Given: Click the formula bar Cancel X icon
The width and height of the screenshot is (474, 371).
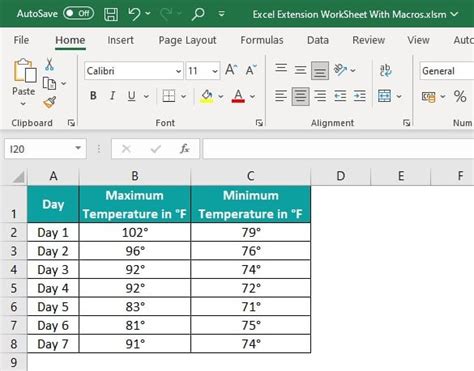Looking at the screenshot, I should tap(126, 149).
